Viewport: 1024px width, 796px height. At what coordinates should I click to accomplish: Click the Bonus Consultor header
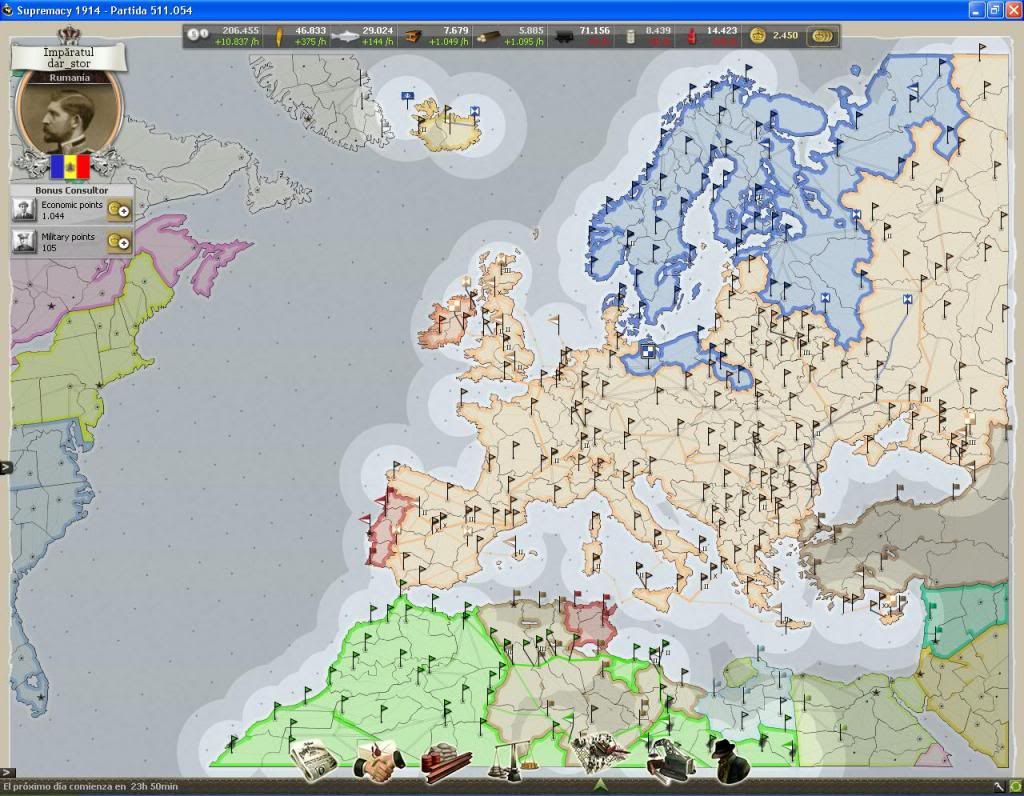point(72,190)
